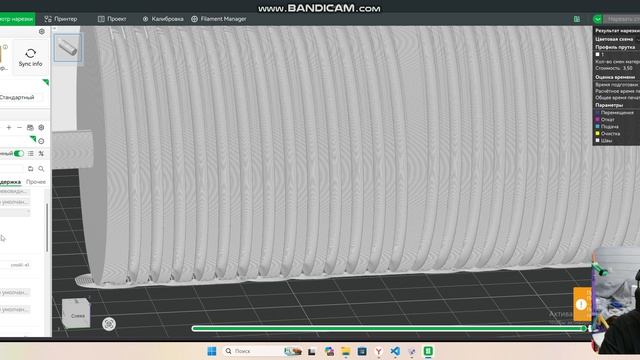Open the black terminal-like taskbar icon
The image size is (640, 360).
[x=312, y=351]
